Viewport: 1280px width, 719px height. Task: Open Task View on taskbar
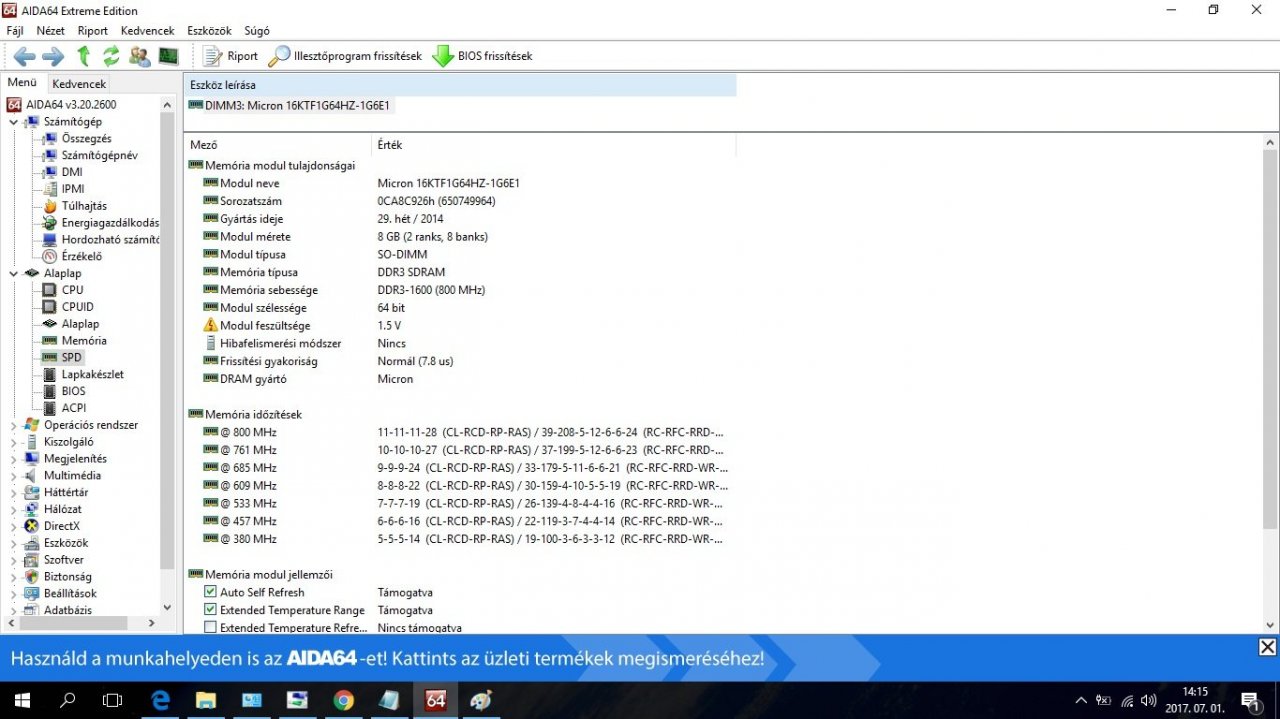(x=113, y=700)
